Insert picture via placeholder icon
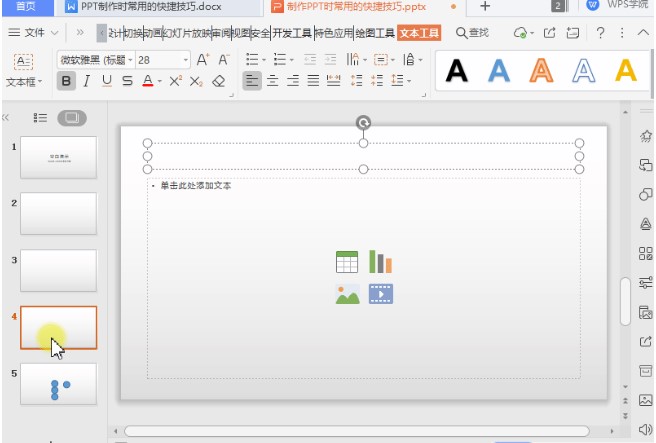Viewport: 656px width, 443px height. (348, 294)
